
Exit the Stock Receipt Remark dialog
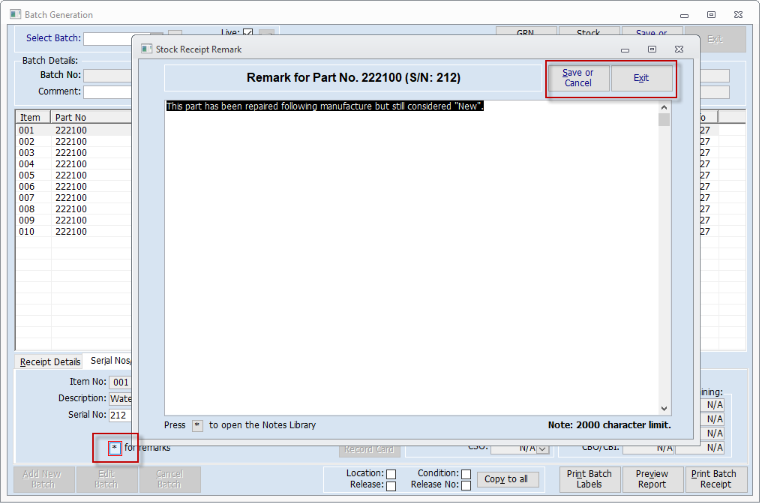(641, 78)
